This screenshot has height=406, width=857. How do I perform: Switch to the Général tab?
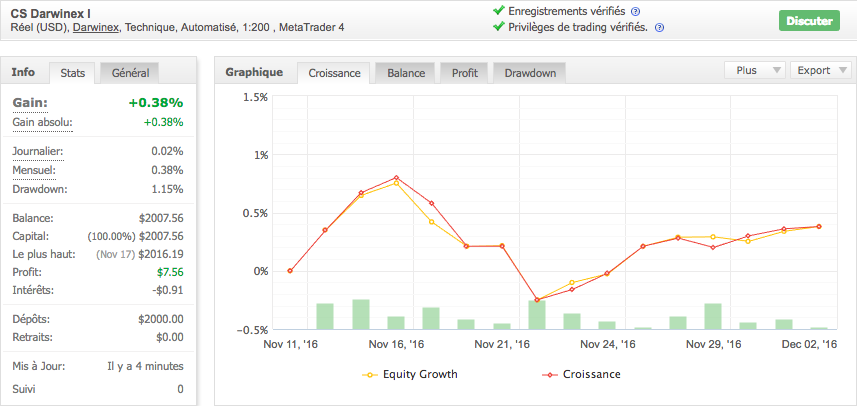point(131,73)
